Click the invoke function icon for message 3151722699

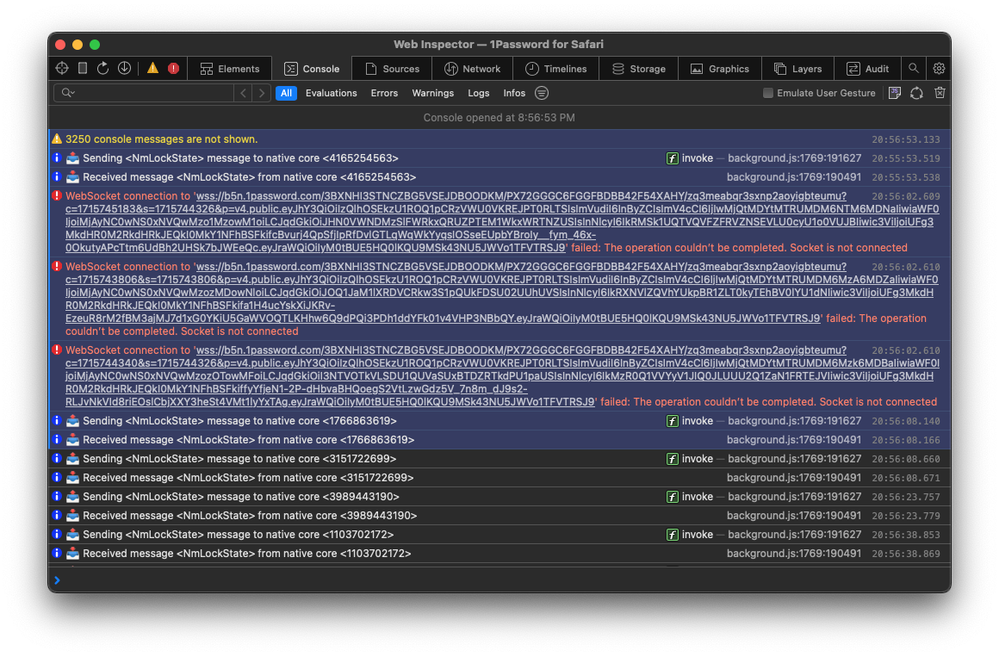point(672,459)
